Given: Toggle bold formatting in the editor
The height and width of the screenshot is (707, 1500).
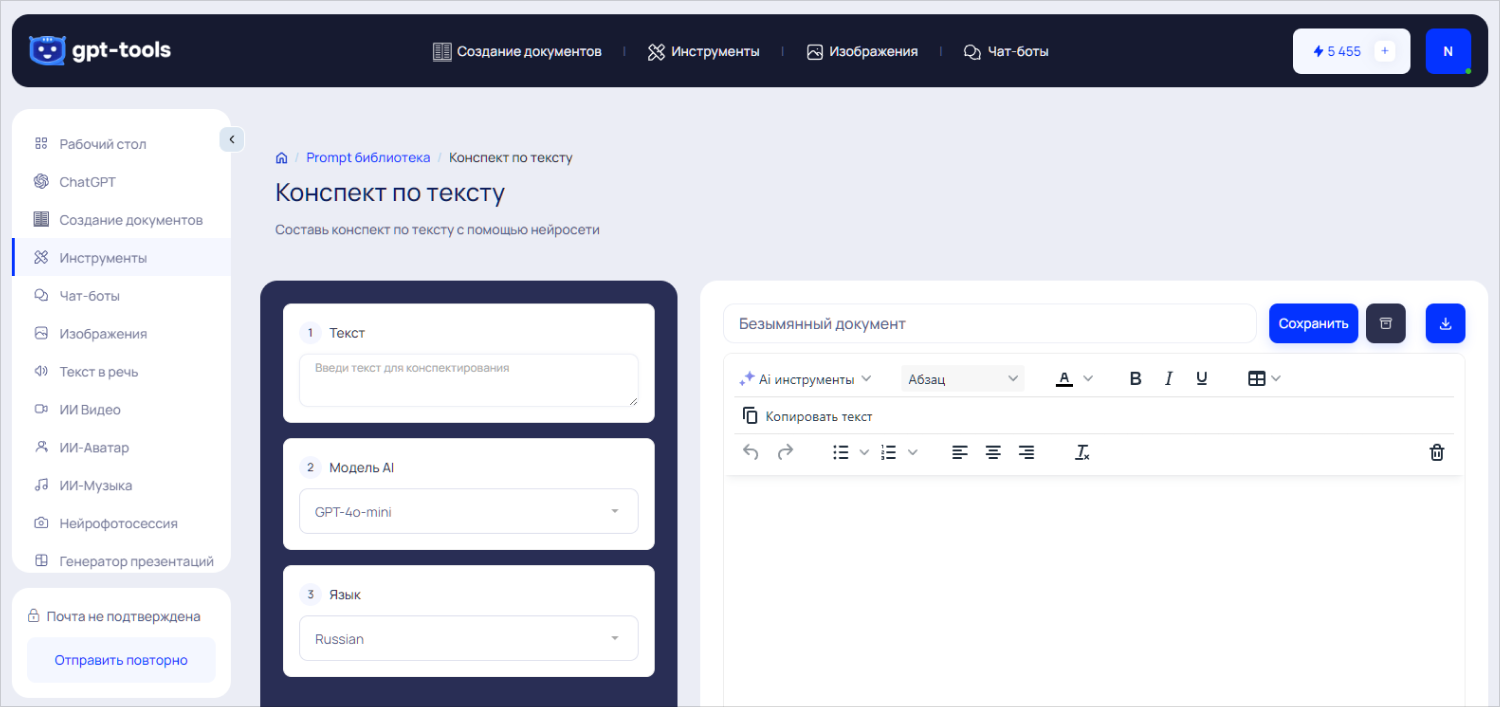Looking at the screenshot, I should (1135, 378).
